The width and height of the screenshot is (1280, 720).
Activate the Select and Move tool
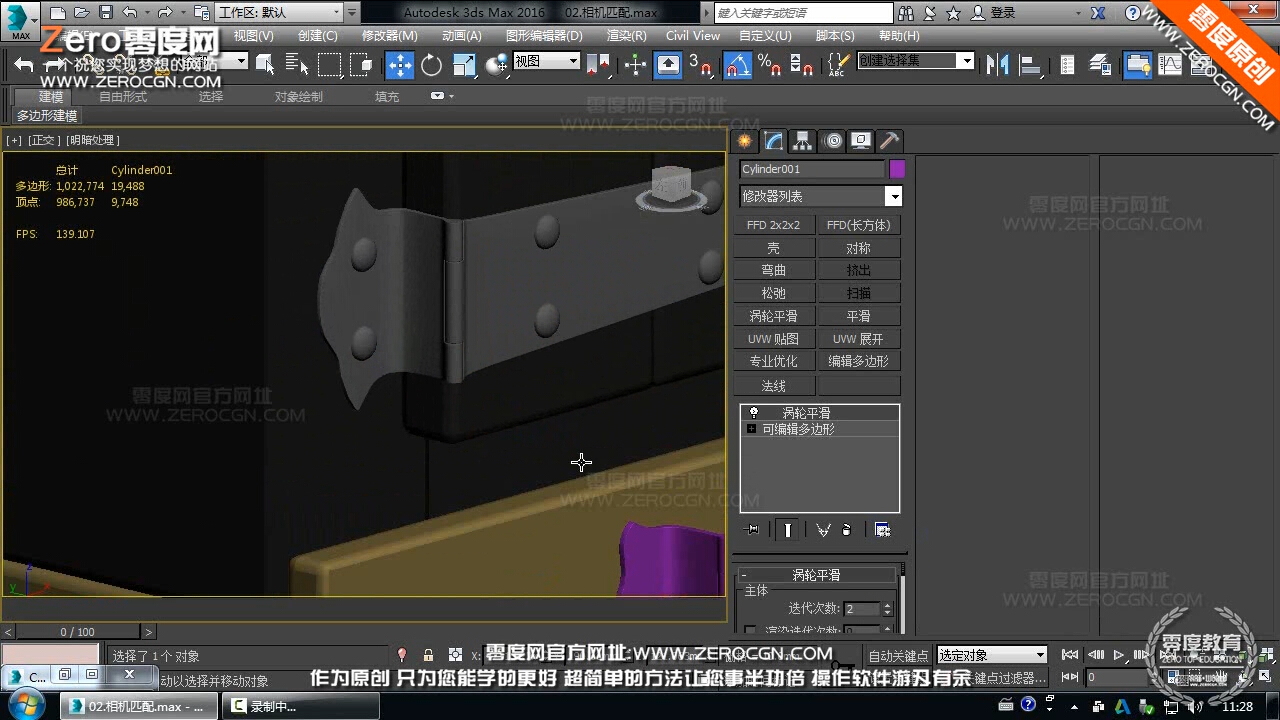(400, 65)
